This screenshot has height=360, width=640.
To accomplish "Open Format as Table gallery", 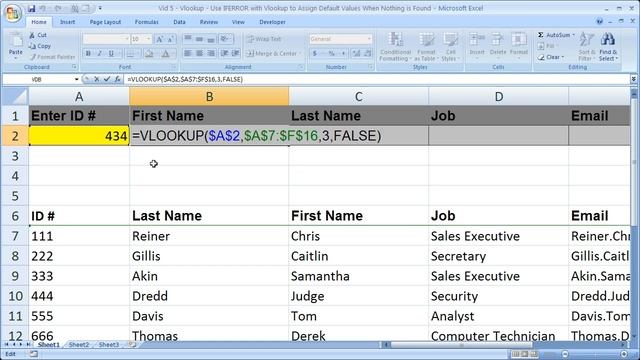I will click(x=426, y=47).
